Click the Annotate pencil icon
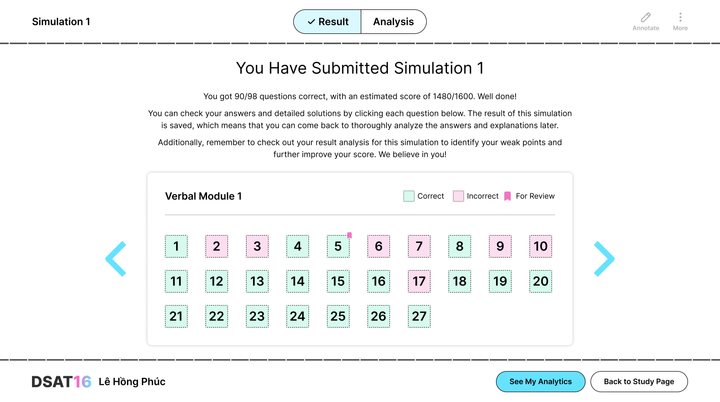Viewport: 720px width, 402px height. (x=646, y=17)
